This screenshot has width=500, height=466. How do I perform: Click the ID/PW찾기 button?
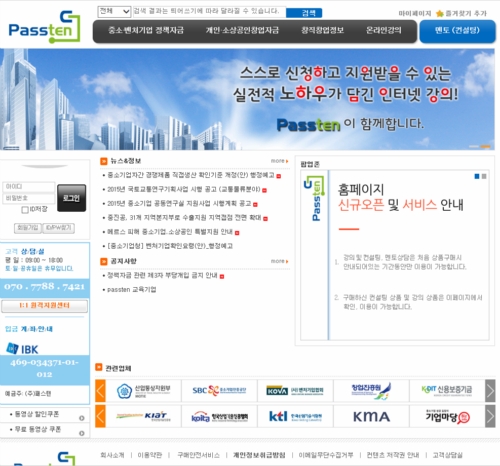coord(58,228)
